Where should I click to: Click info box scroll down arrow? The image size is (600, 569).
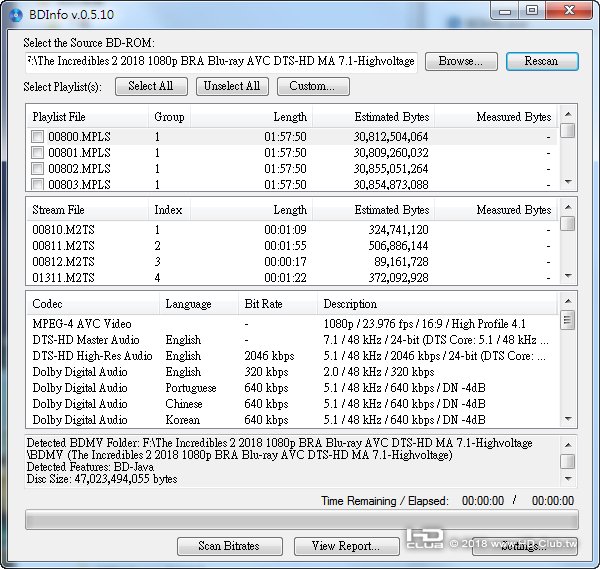point(568,478)
